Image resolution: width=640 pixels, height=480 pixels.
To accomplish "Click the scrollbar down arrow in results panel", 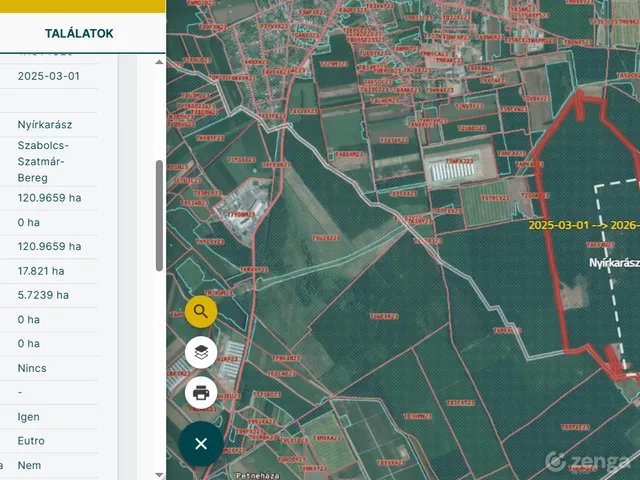I will pos(159,473).
